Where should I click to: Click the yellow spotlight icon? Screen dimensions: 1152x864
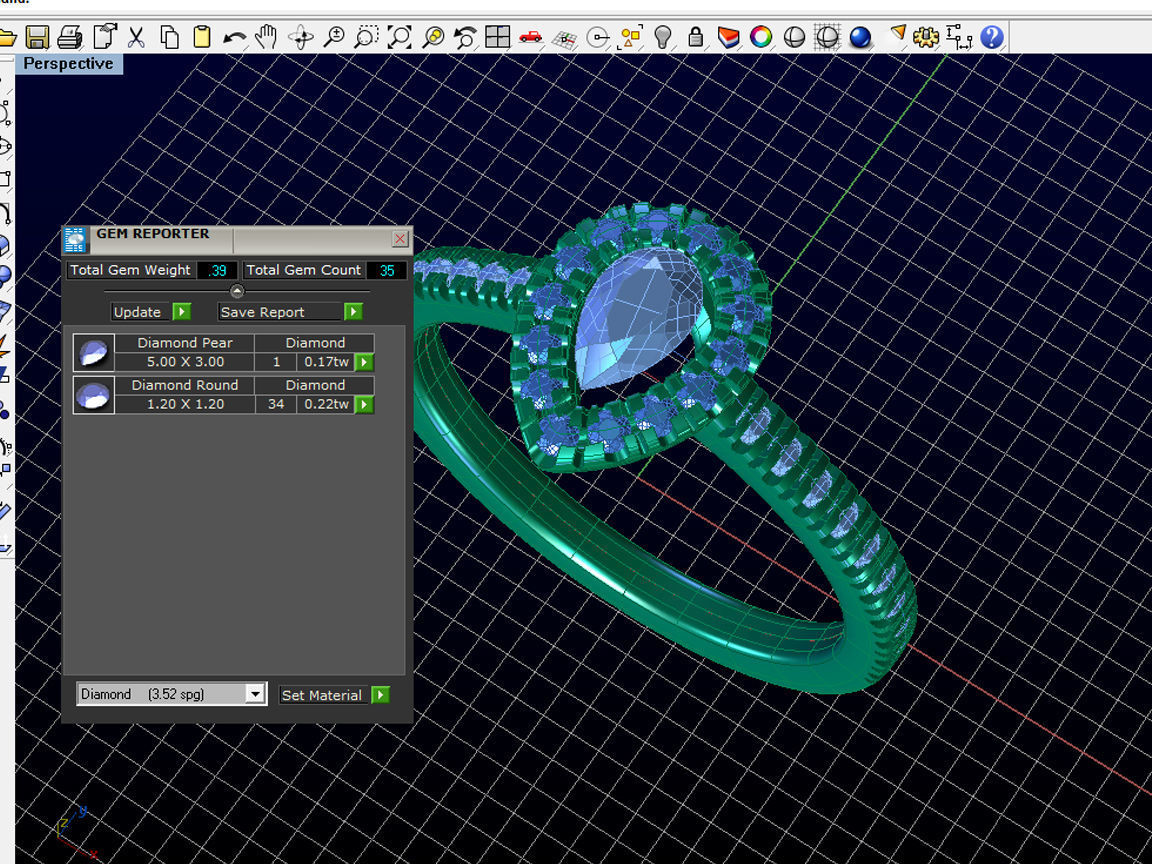click(x=898, y=34)
